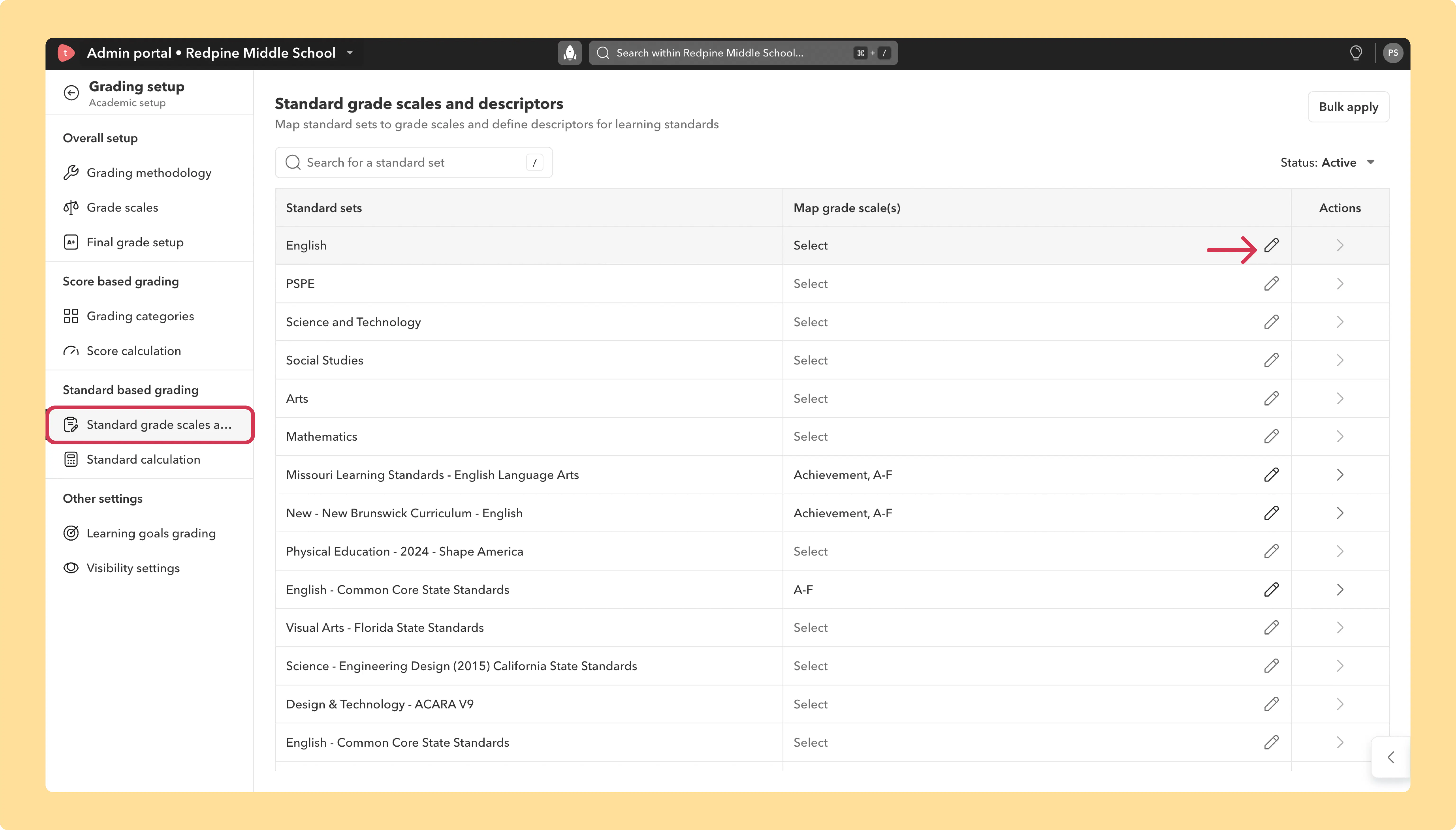The image size is (1456, 830).
Task: Edit grade scale mapping for English row
Action: click(1271, 245)
